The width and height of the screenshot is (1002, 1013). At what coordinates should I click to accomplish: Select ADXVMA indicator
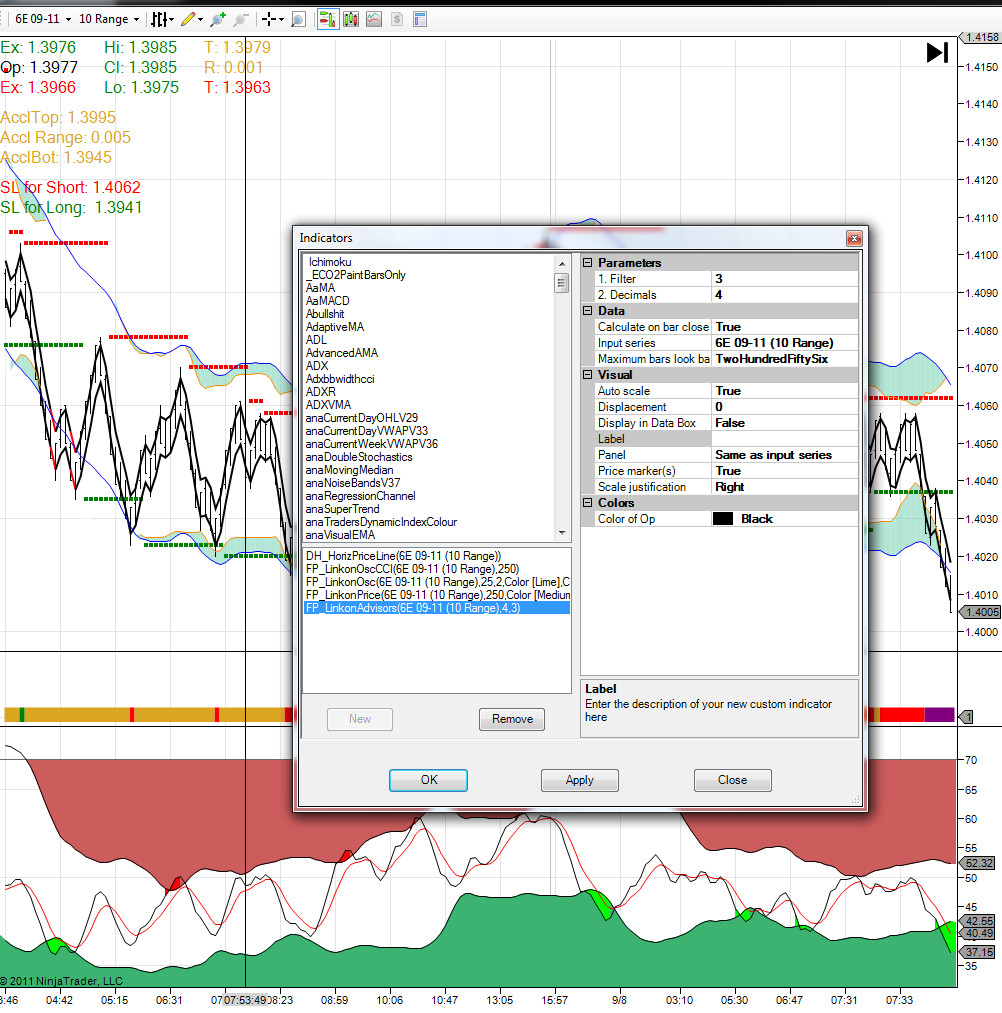click(x=328, y=404)
